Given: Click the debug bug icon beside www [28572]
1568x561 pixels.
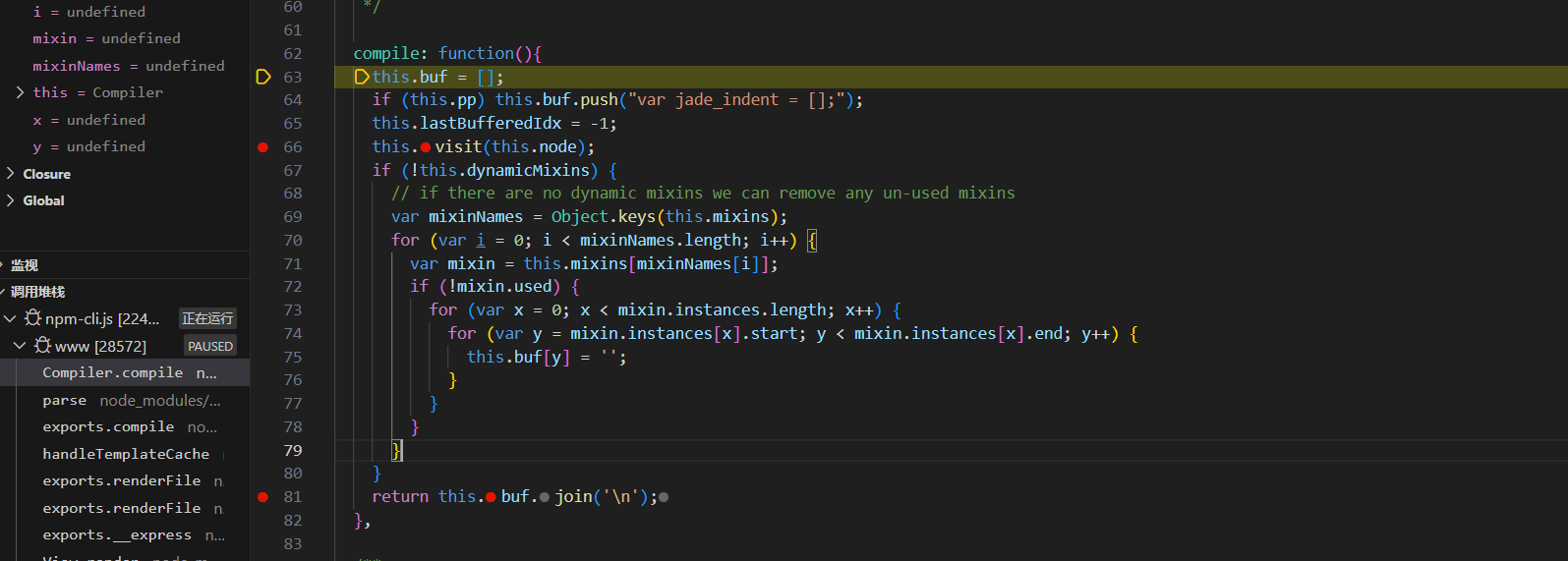Looking at the screenshot, I should (x=43, y=346).
